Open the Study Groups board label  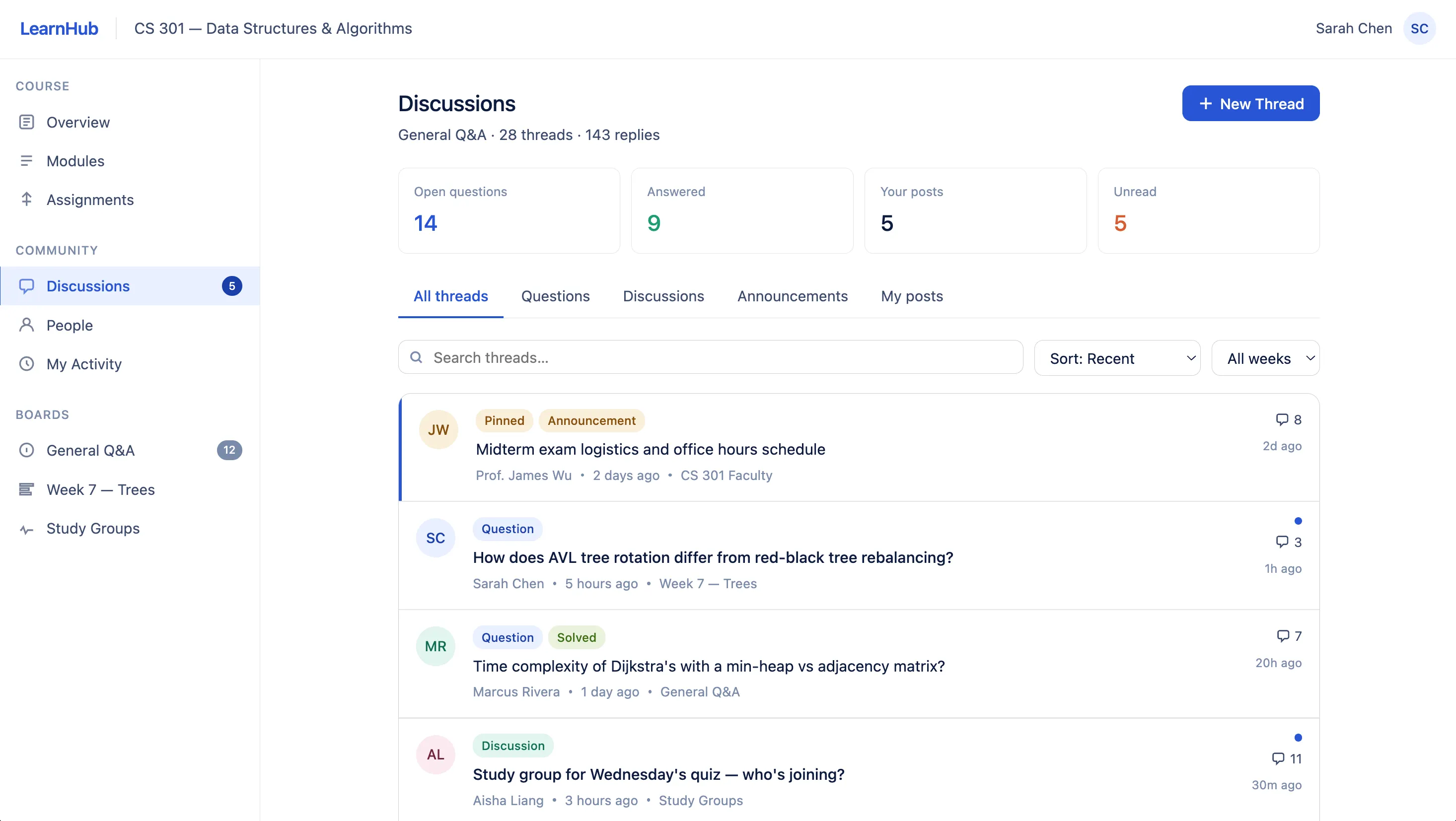(93, 528)
